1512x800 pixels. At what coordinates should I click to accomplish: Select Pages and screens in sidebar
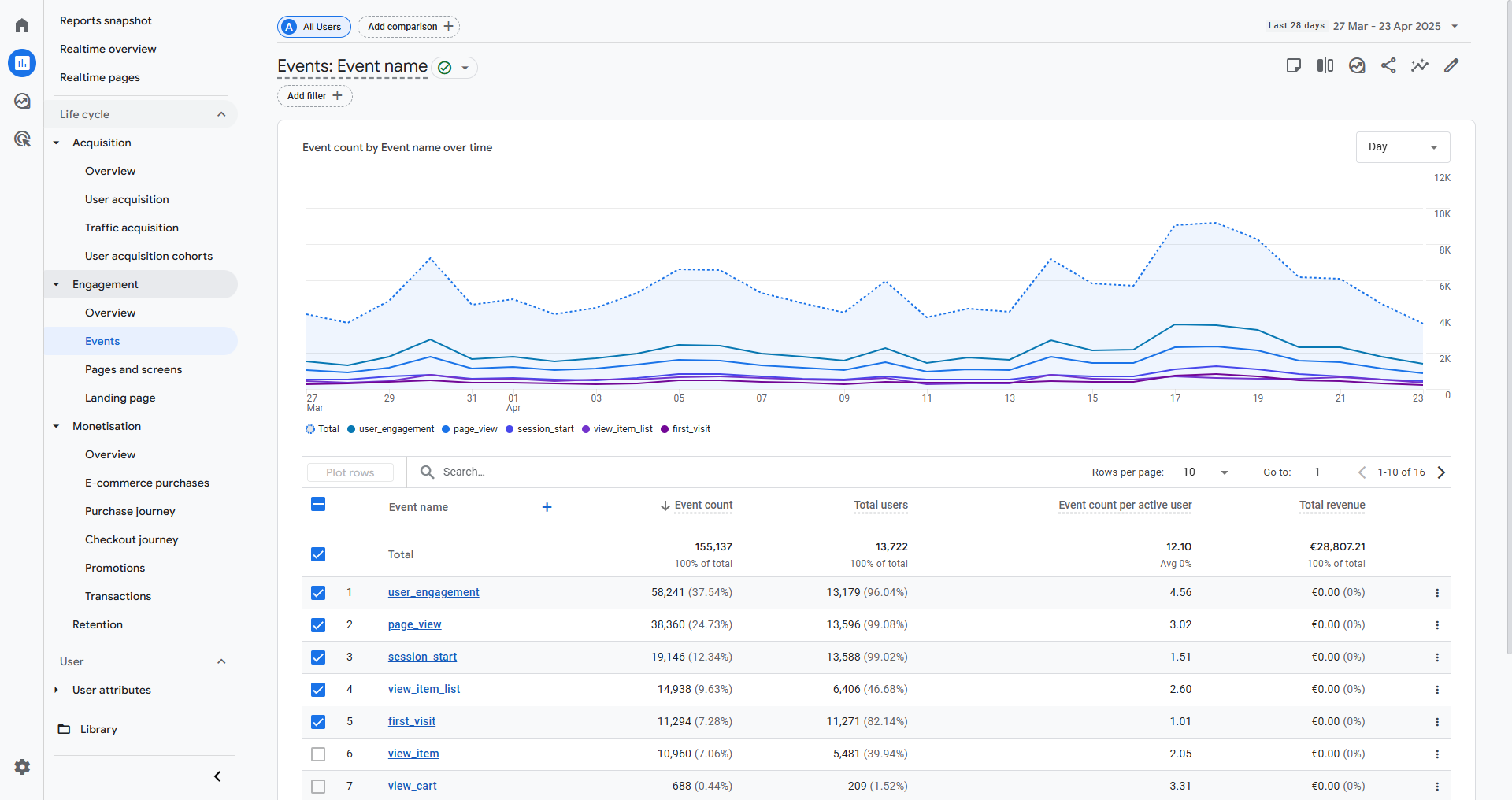coord(133,369)
